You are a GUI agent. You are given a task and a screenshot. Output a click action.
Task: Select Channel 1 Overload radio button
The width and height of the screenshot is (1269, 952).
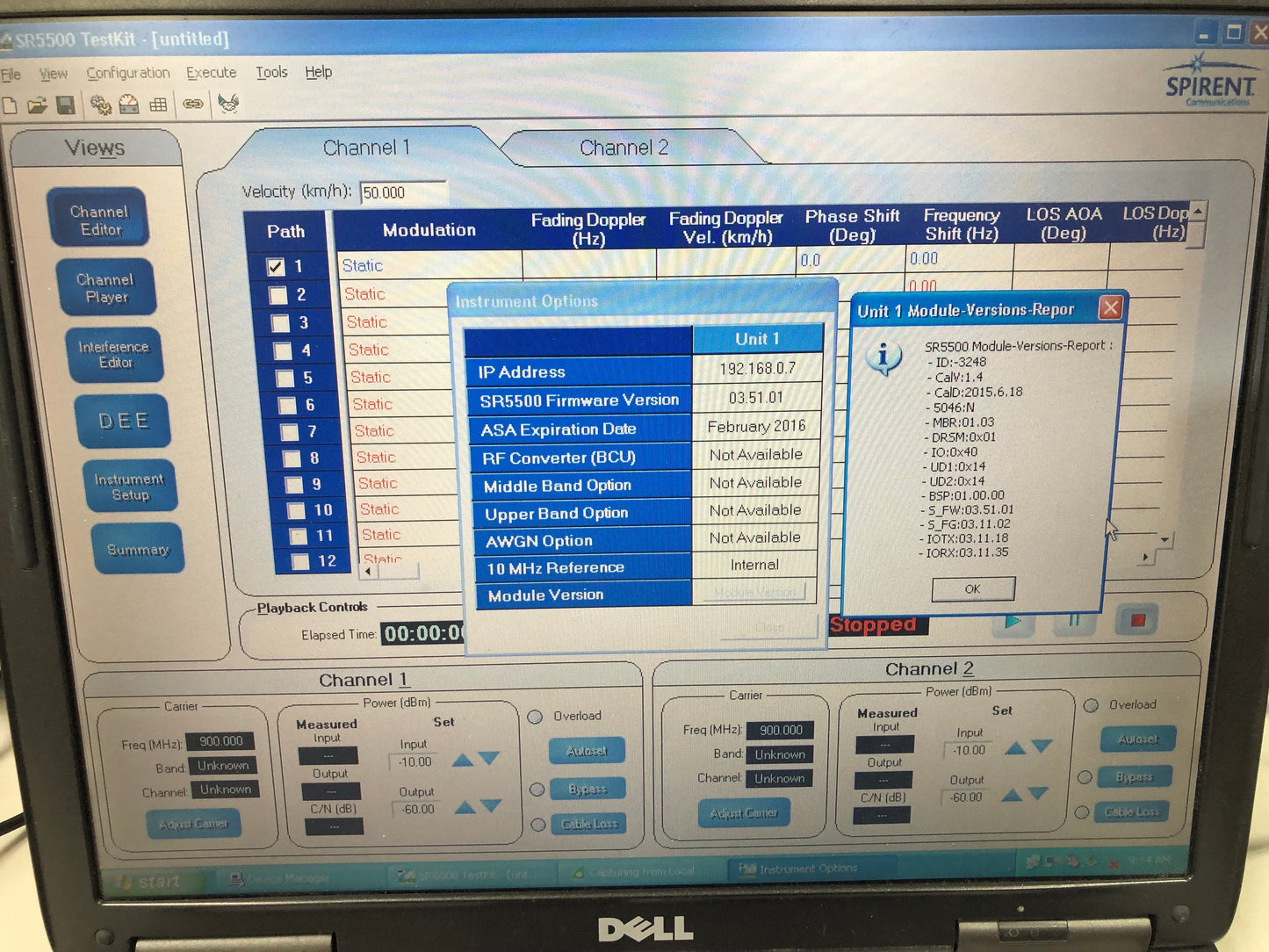[x=535, y=717]
